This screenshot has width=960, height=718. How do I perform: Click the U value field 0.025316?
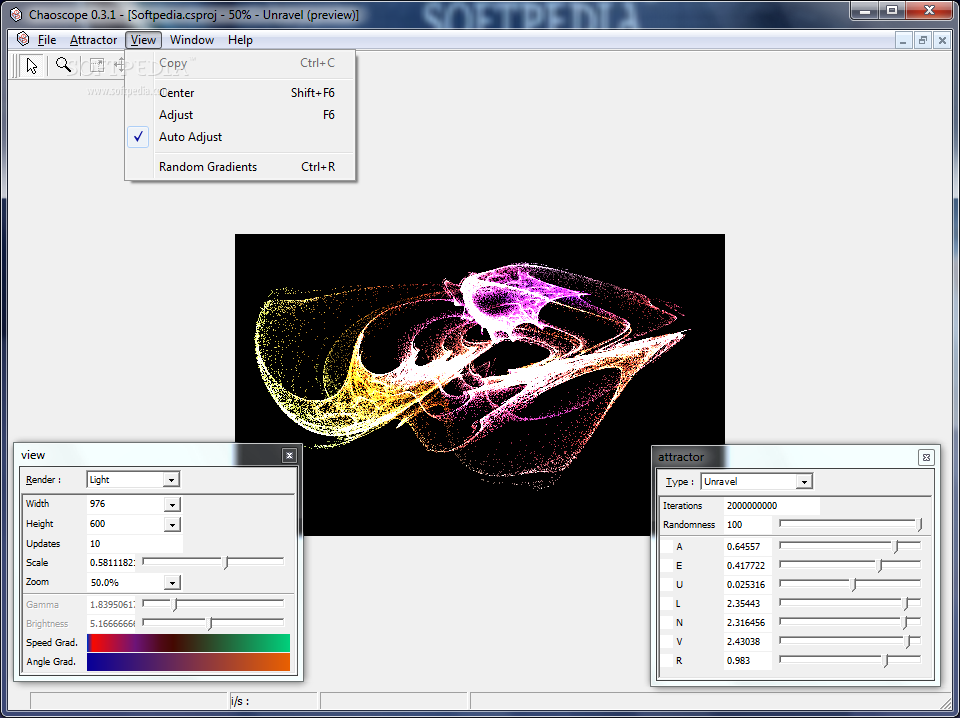(x=748, y=585)
